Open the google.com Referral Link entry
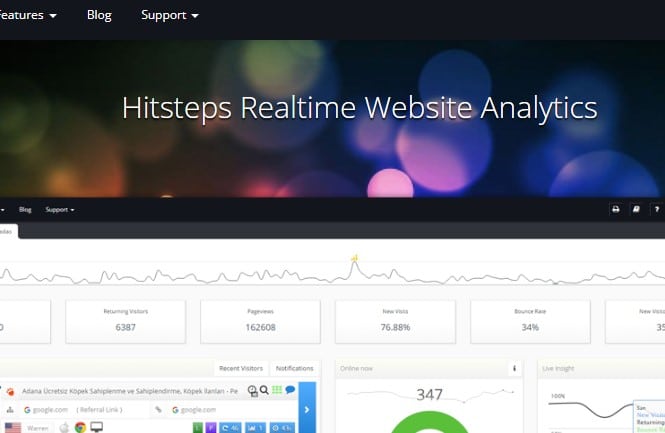 (73, 410)
